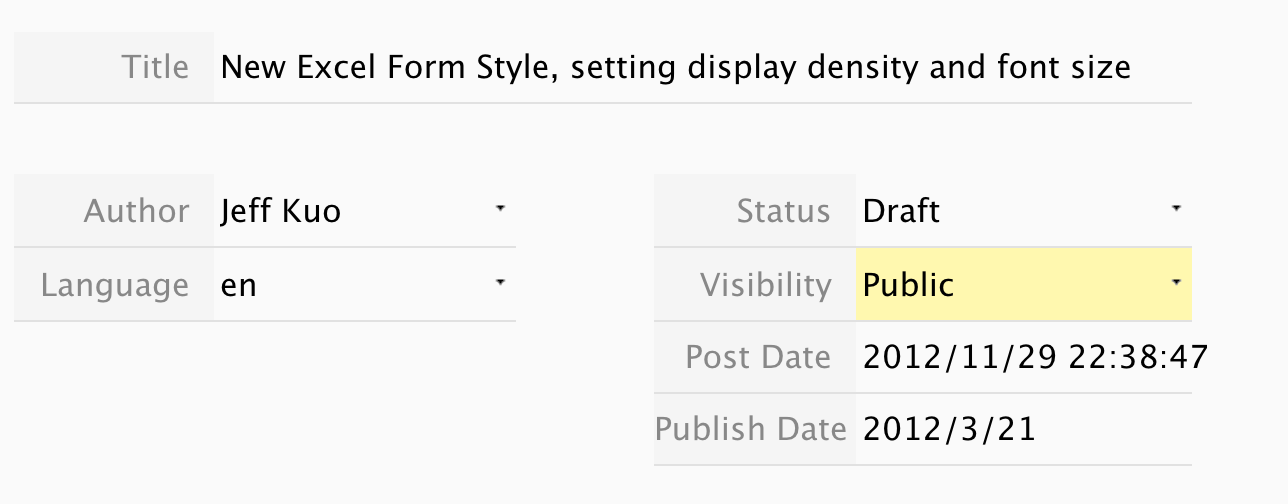Click the 'Status' field label

[x=783, y=211]
